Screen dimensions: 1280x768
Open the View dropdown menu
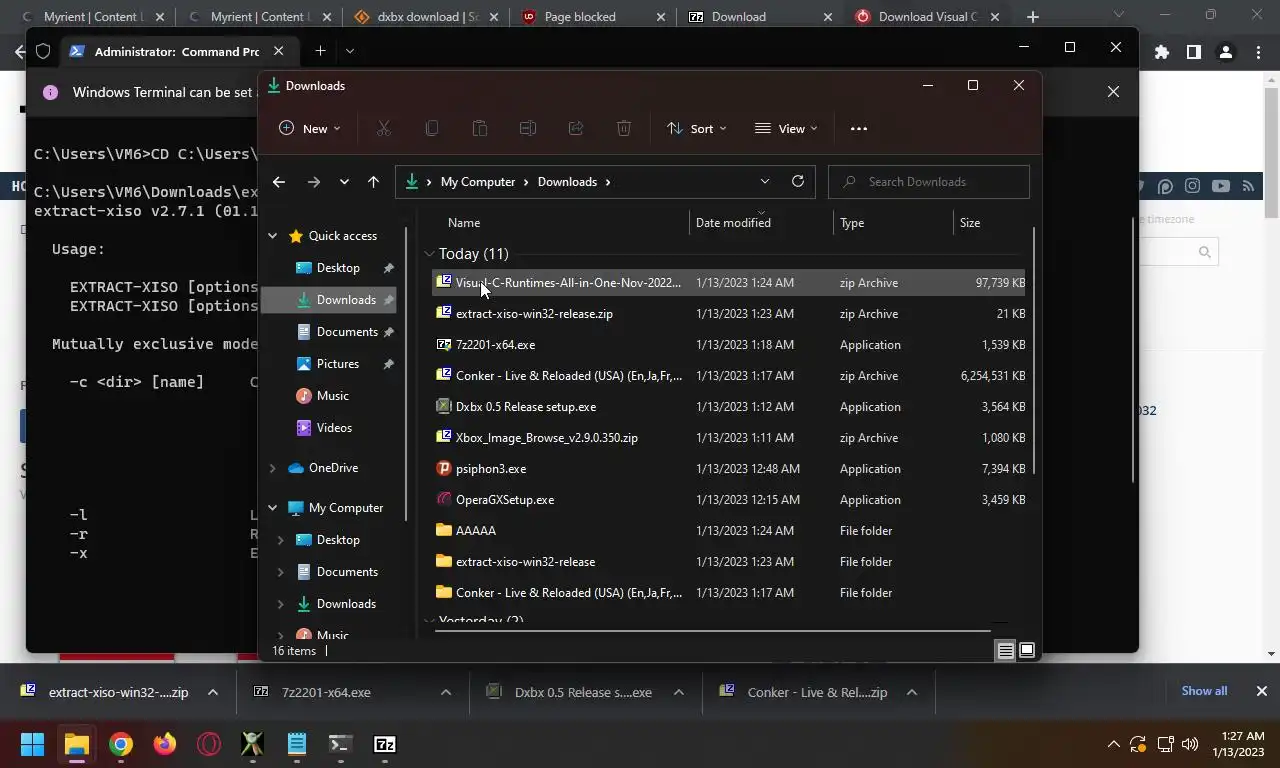click(x=786, y=128)
